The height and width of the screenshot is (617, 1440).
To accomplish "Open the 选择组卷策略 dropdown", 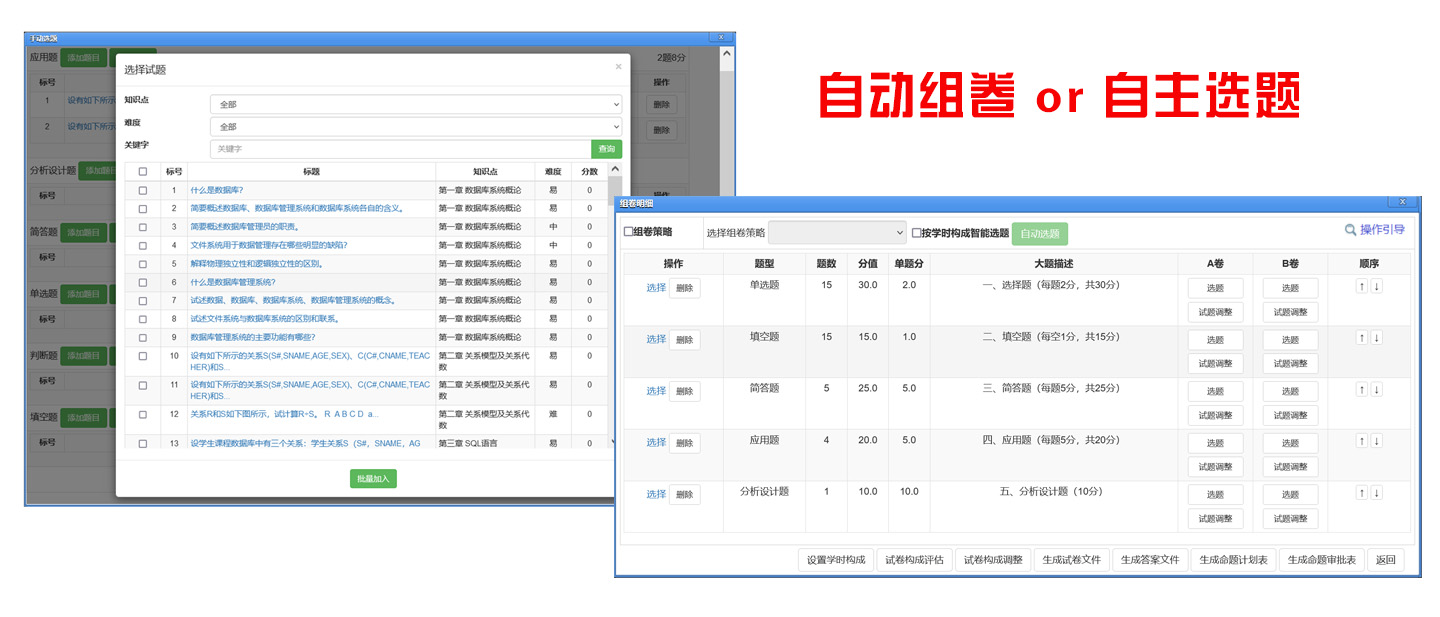I will [837, 233].
